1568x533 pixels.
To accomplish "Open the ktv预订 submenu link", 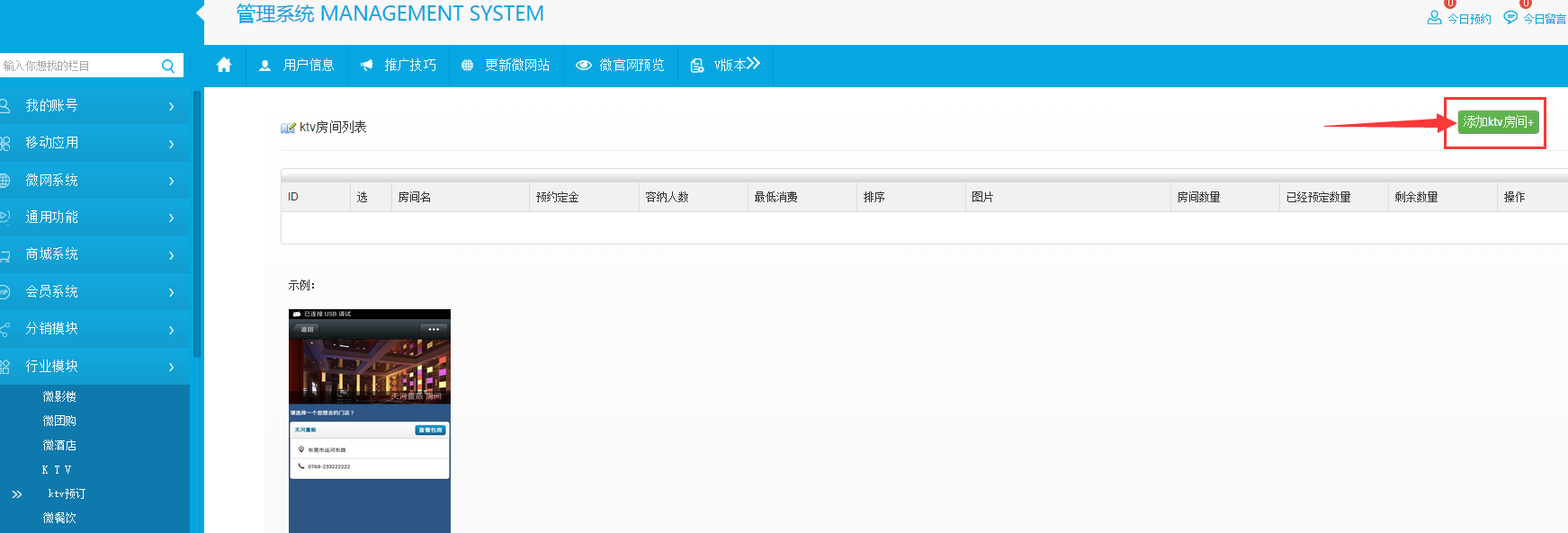I will pyautogui.click(x=67, y=493).
